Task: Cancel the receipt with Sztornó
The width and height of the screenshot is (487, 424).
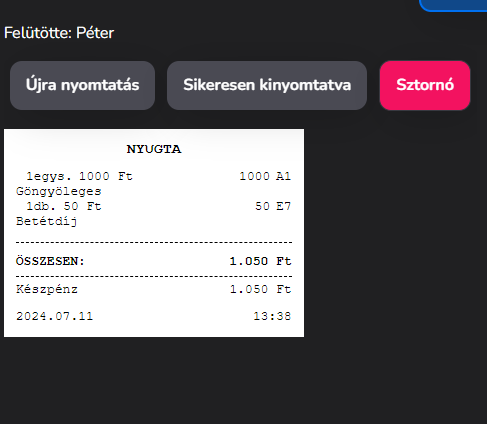Action: [425, 85]
